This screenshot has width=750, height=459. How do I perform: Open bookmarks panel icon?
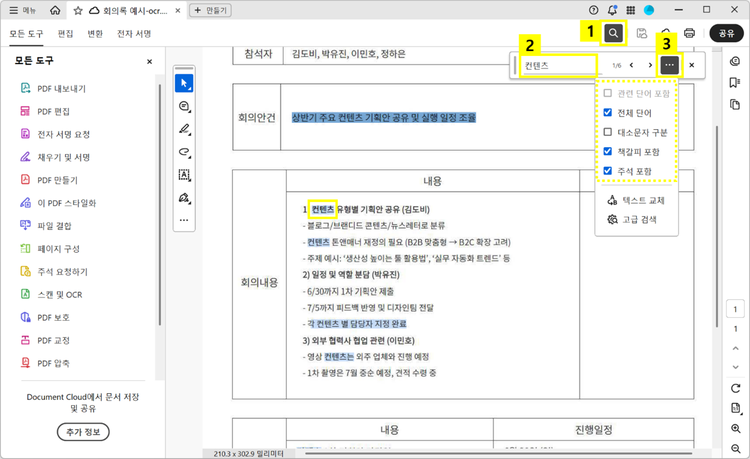(735, 83)
